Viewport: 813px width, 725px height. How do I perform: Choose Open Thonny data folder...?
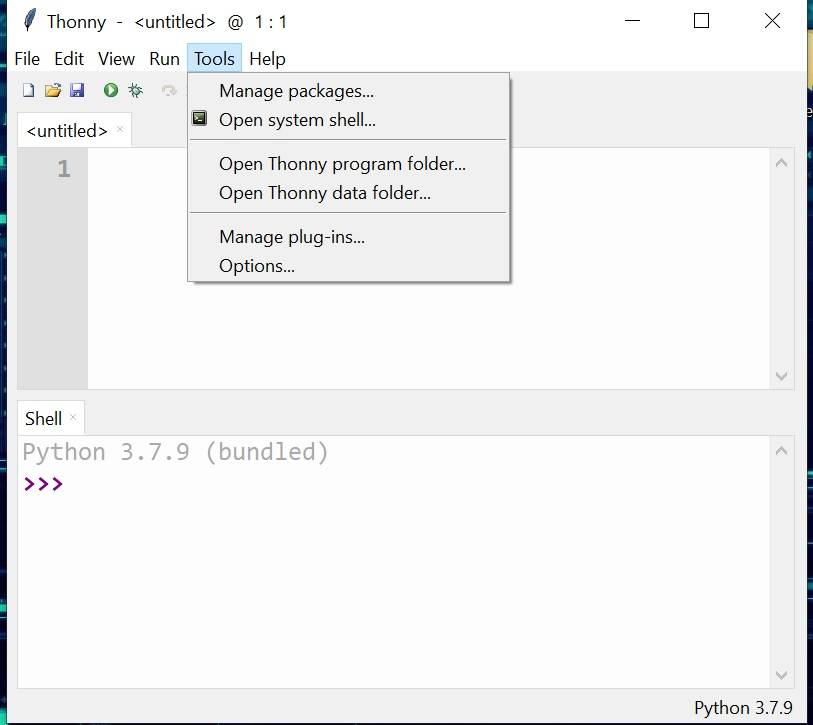pos(348,193)
